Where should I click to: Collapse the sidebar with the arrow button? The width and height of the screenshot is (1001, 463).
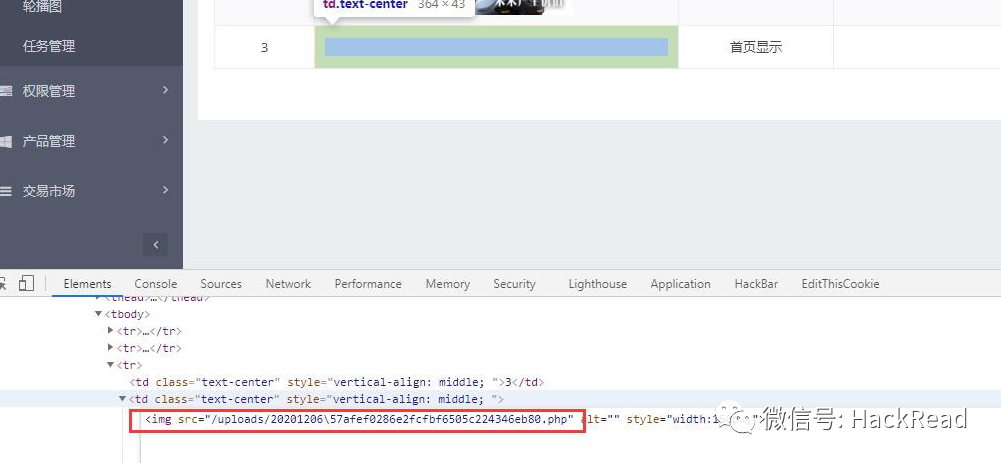tap(155, 244)
